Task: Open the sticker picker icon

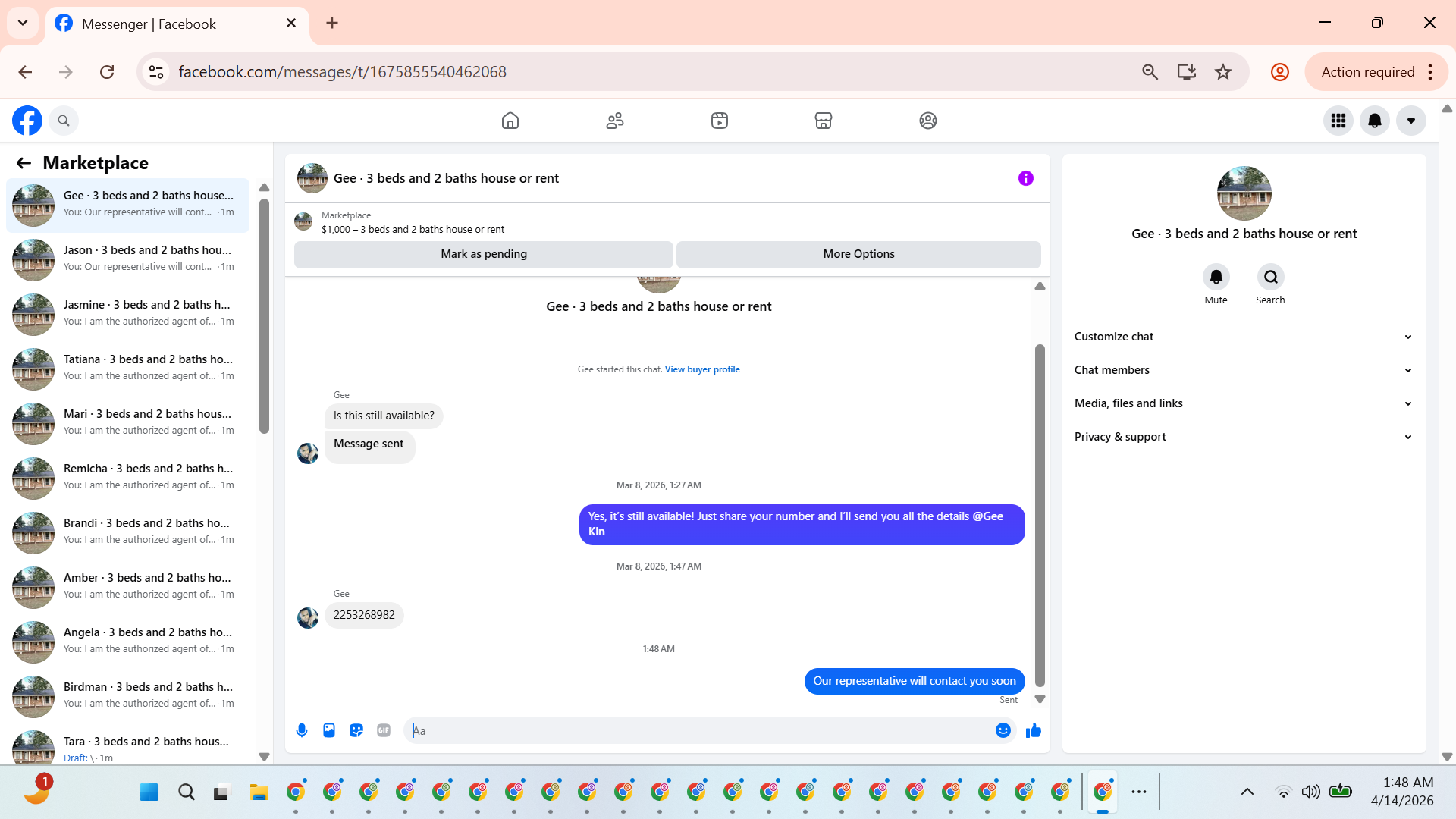Action: tap(356, 730)
